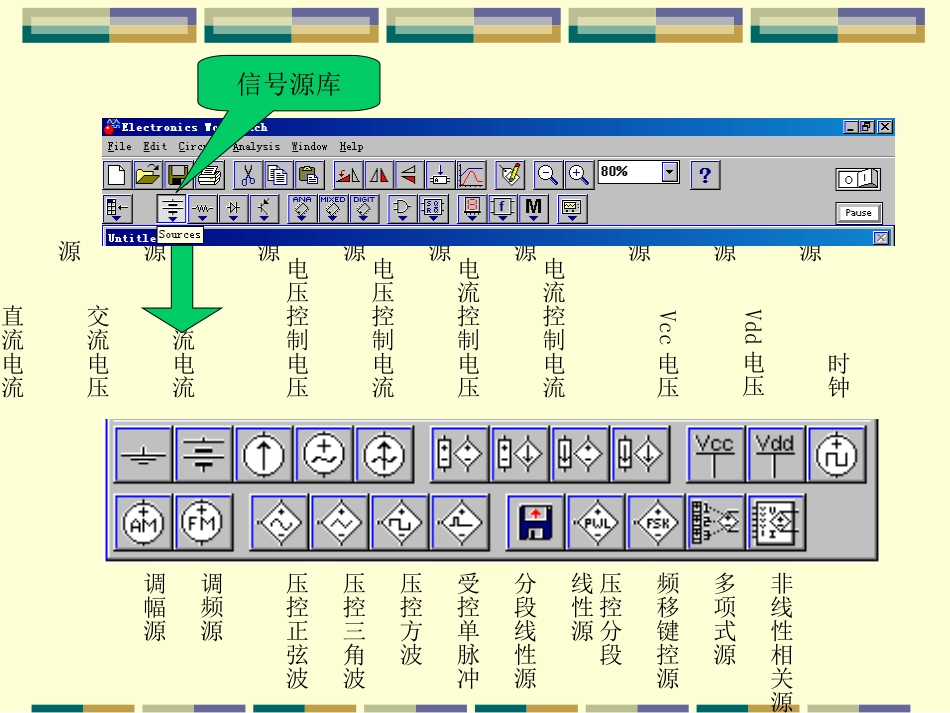The height and width of the screenshot is (713, 950).
Task: Select the Battery DC source
Action: tap(204, 454)
